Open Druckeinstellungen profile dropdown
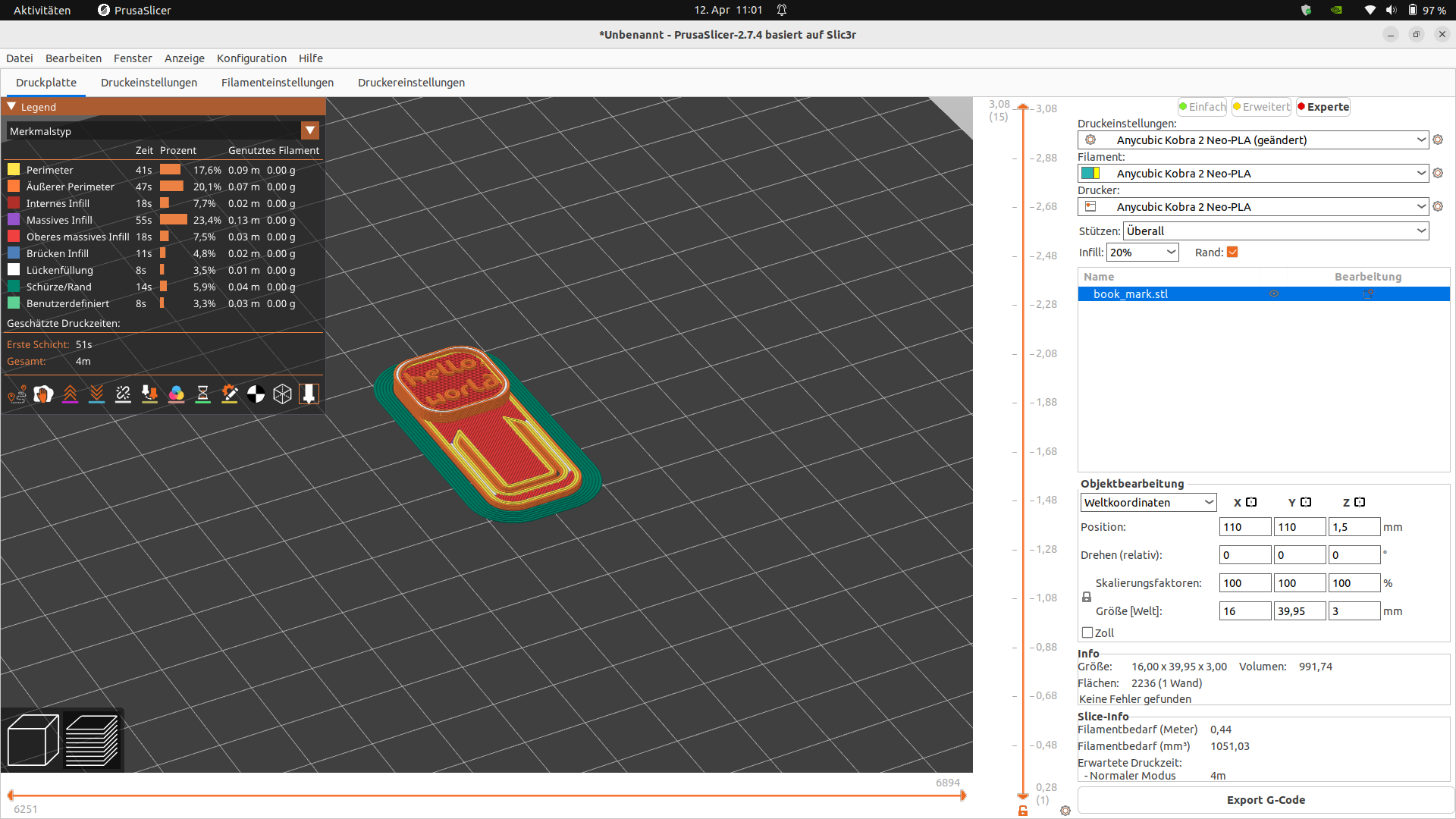 pyautogui.click(x=1253, y=140)
